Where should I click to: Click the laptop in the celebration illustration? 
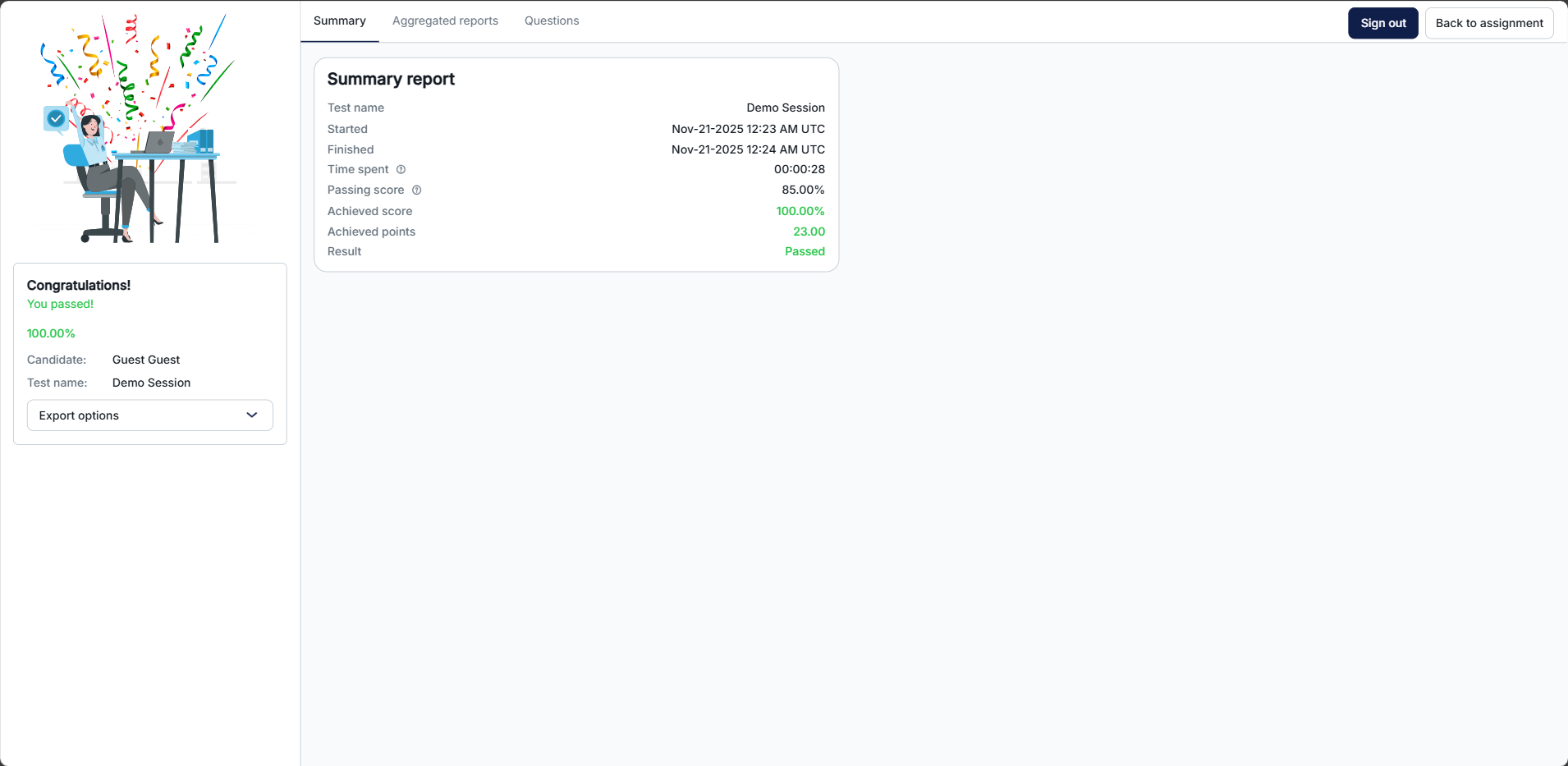click(x=156, y=143)
